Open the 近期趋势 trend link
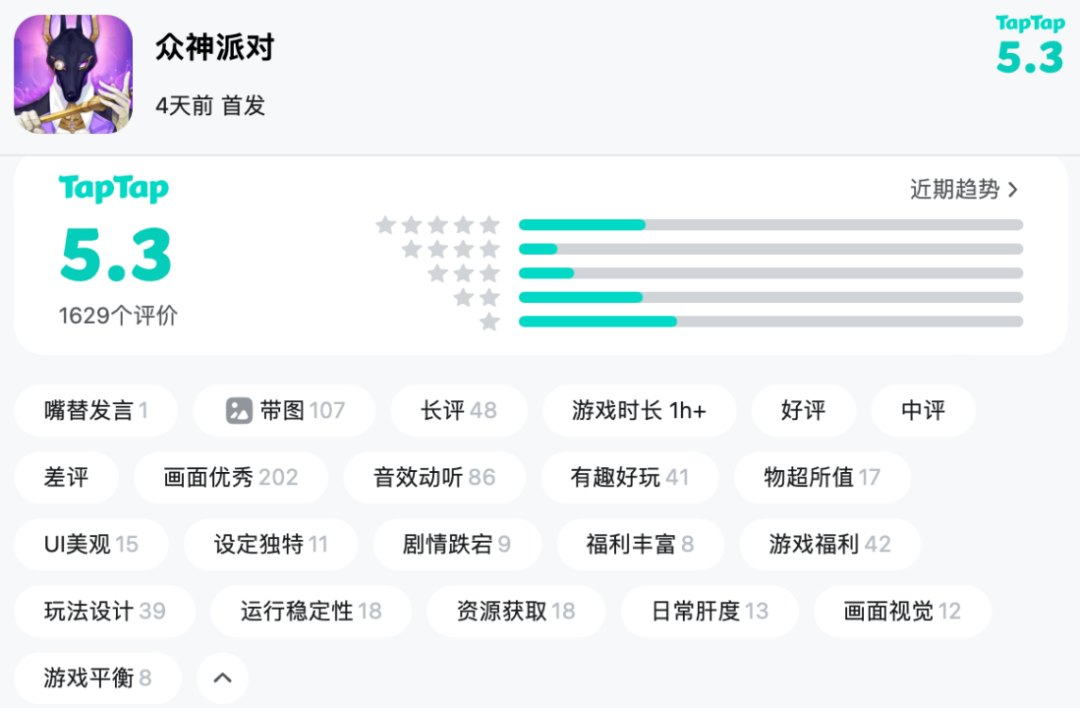 (963, 189)
